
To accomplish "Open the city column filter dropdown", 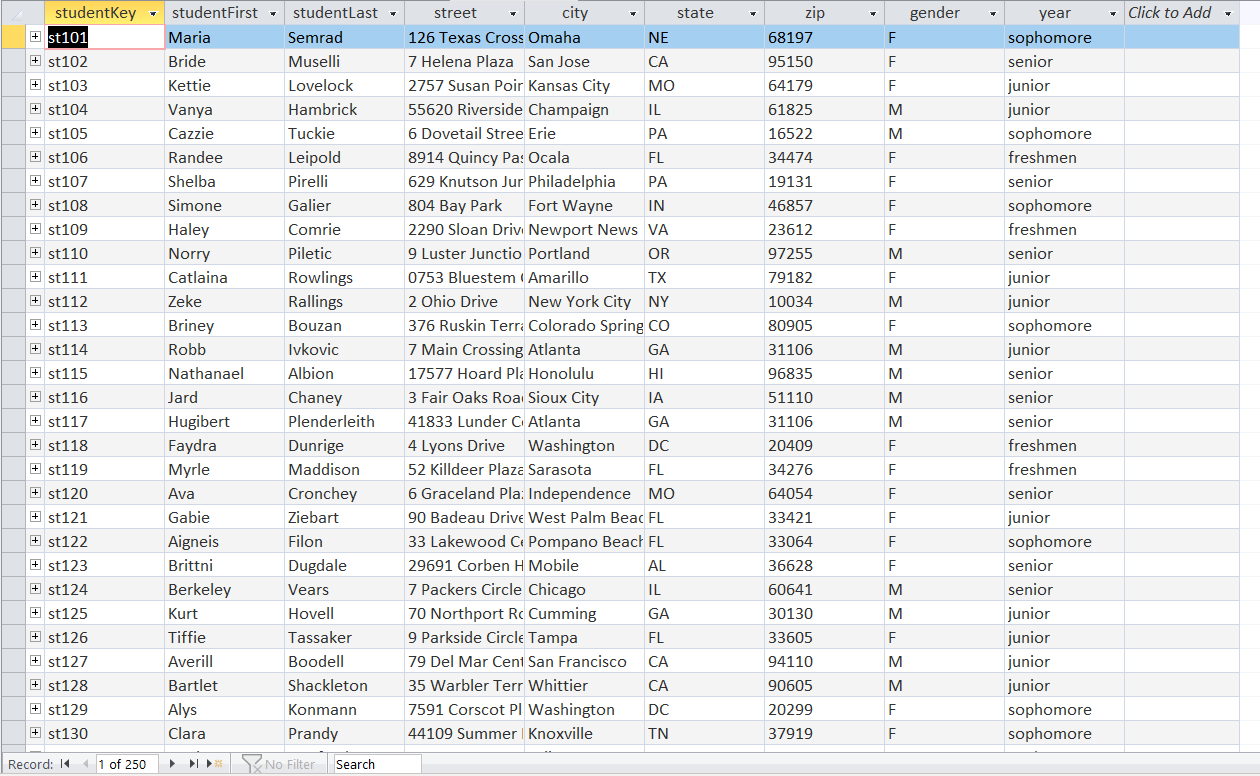I will [632, 13].
